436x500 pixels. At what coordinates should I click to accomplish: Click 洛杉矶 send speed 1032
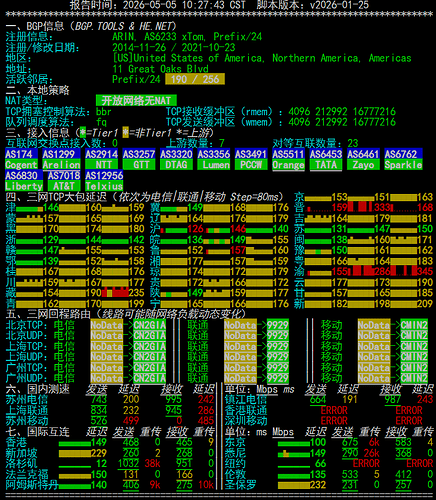(x=128, y=464)
